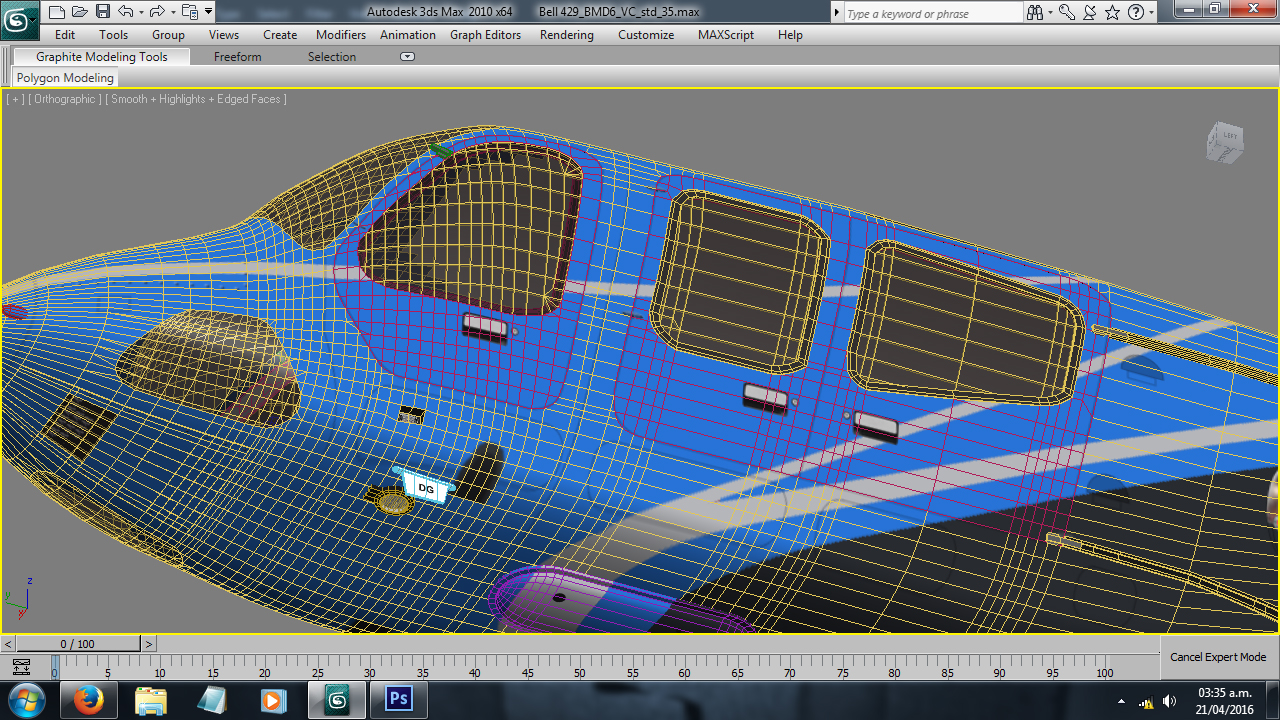Click the Open File icon
This screenshot has height=720, width=1280.
click(81, 12)
